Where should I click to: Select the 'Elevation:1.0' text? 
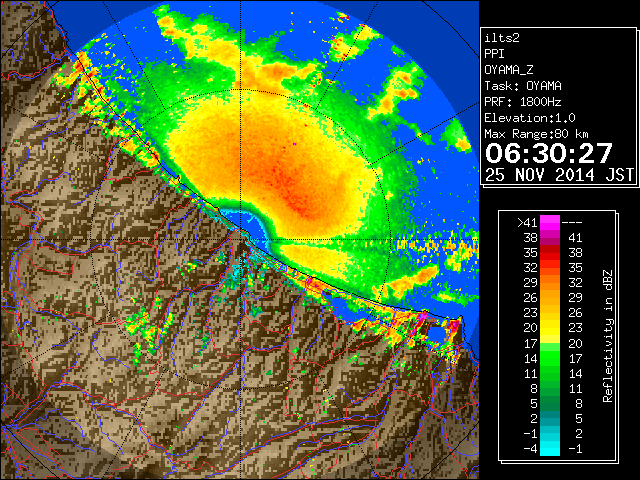click(530, 118)
